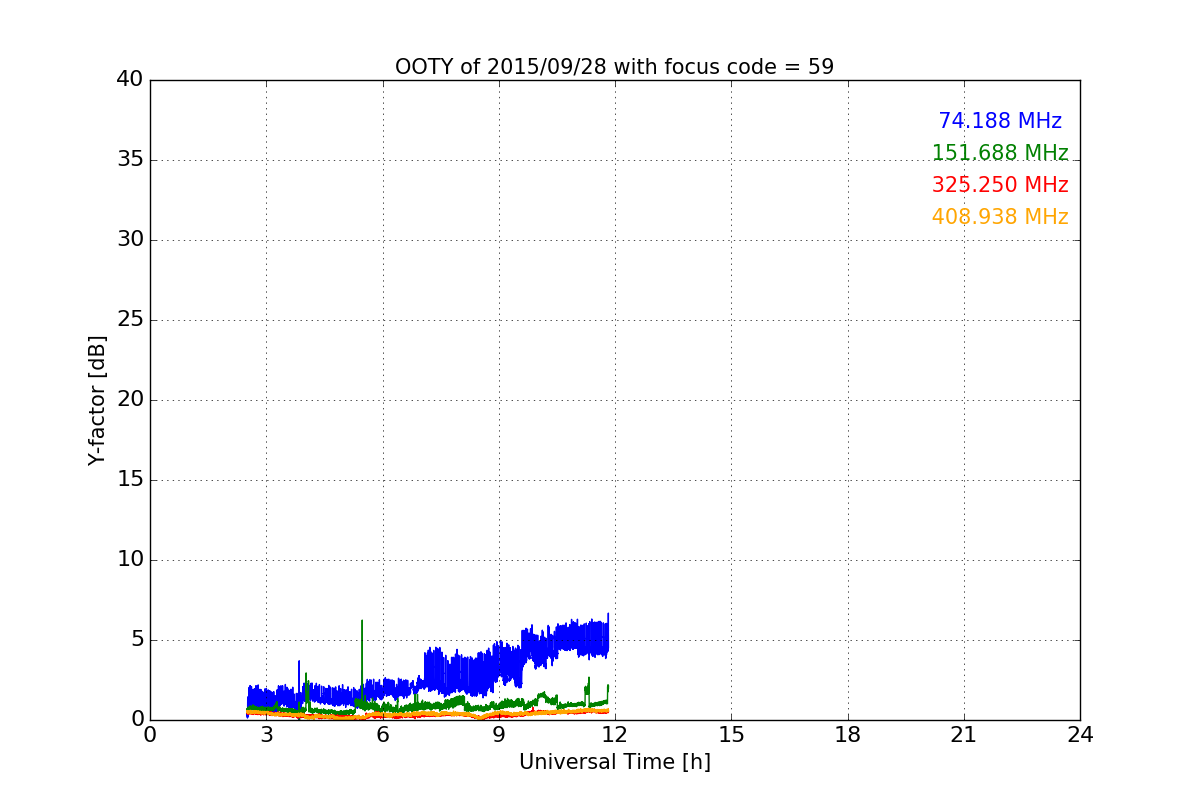Click x-axis tick label '6'
The height and width of the screenshot is (800, 1200).
click(x=383, y=735)
